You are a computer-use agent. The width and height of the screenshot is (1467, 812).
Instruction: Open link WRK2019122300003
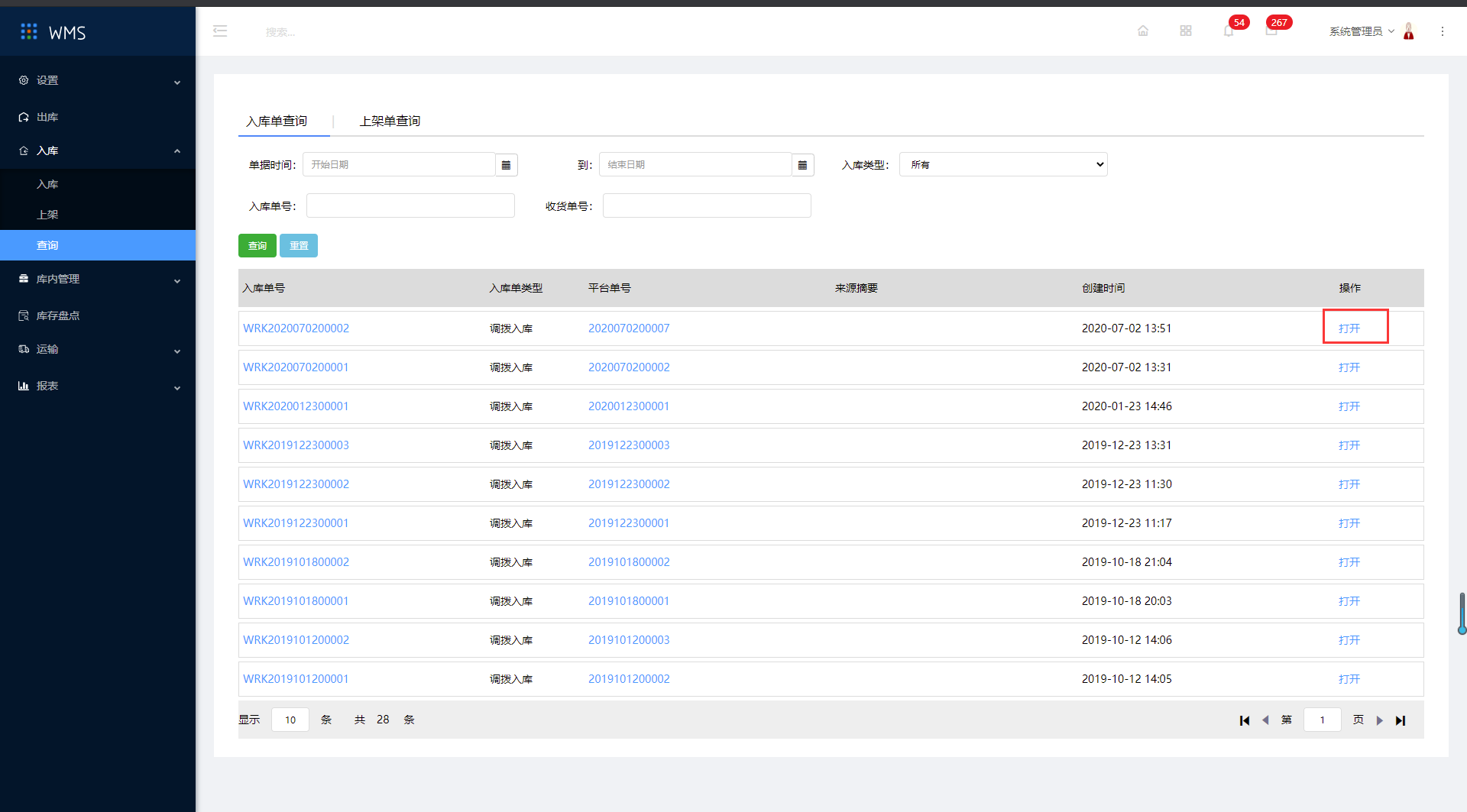[296, 445]
